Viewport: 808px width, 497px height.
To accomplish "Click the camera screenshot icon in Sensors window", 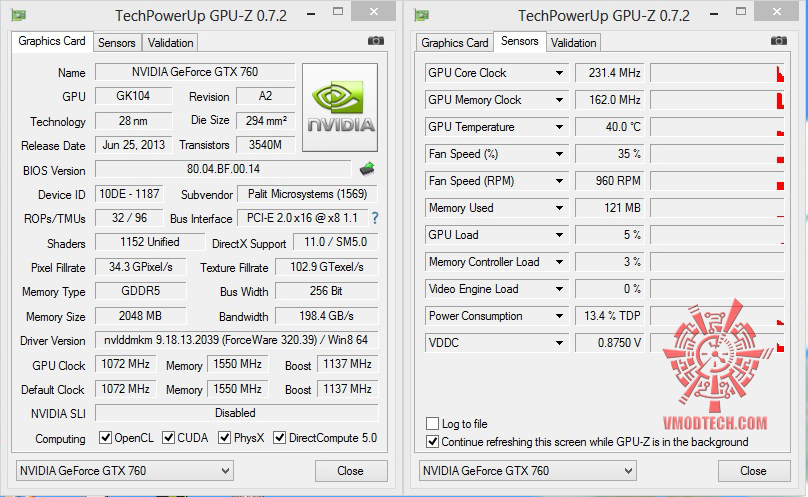I will (778, 41).
